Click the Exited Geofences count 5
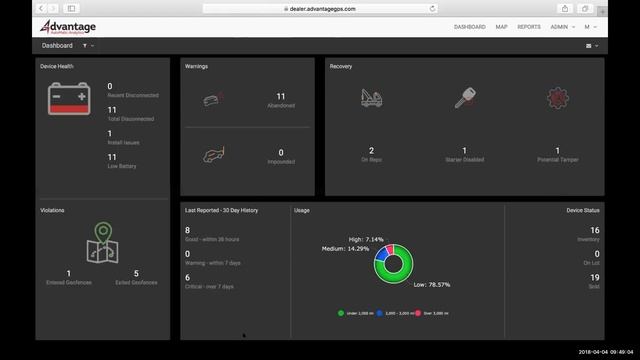The image size is (640, 360). (136, 273)
